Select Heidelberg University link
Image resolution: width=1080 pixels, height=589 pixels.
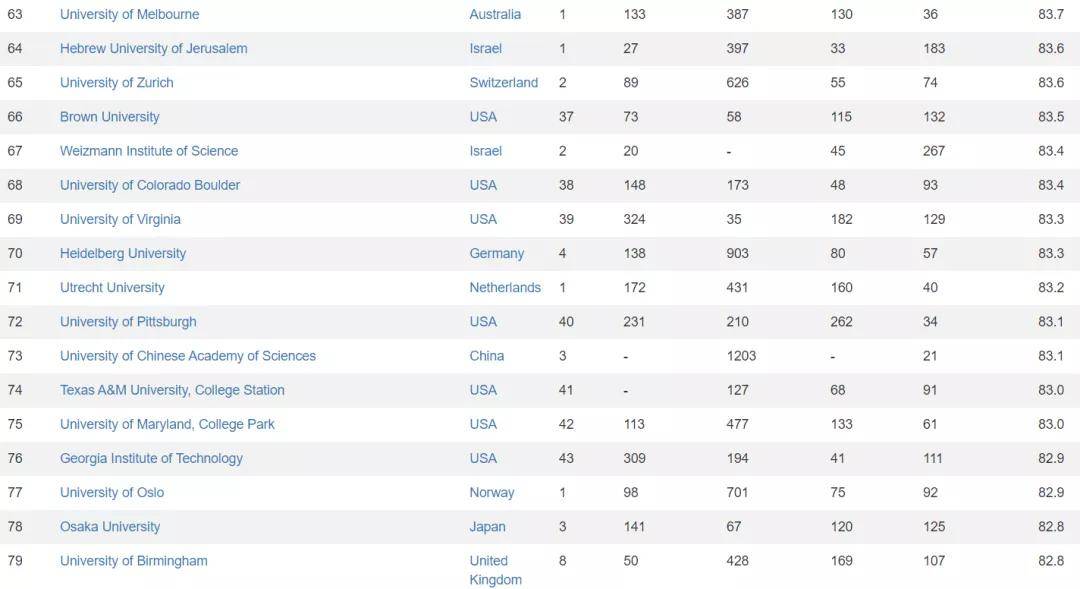point(123,253)
